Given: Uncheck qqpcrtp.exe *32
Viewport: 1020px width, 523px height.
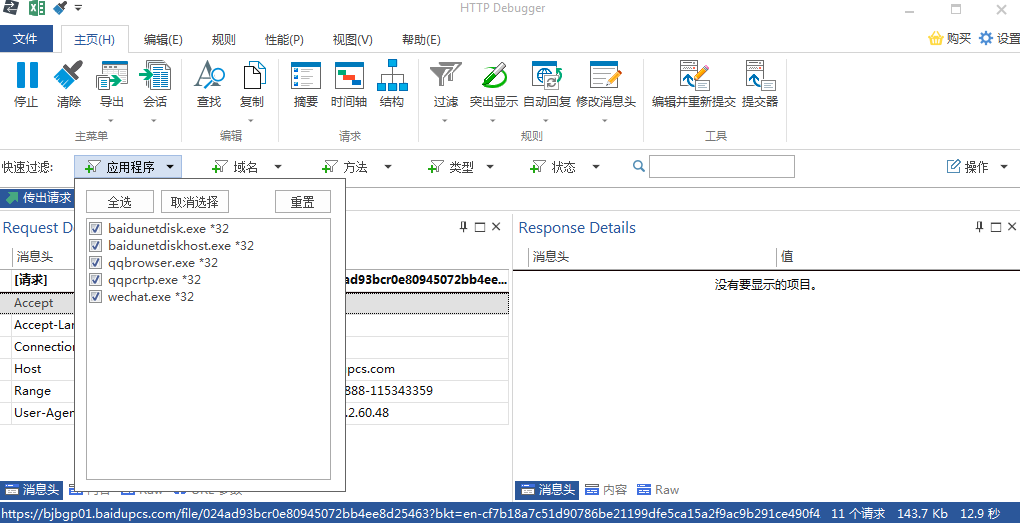Looking at the screenshot, I should point(96,280).
